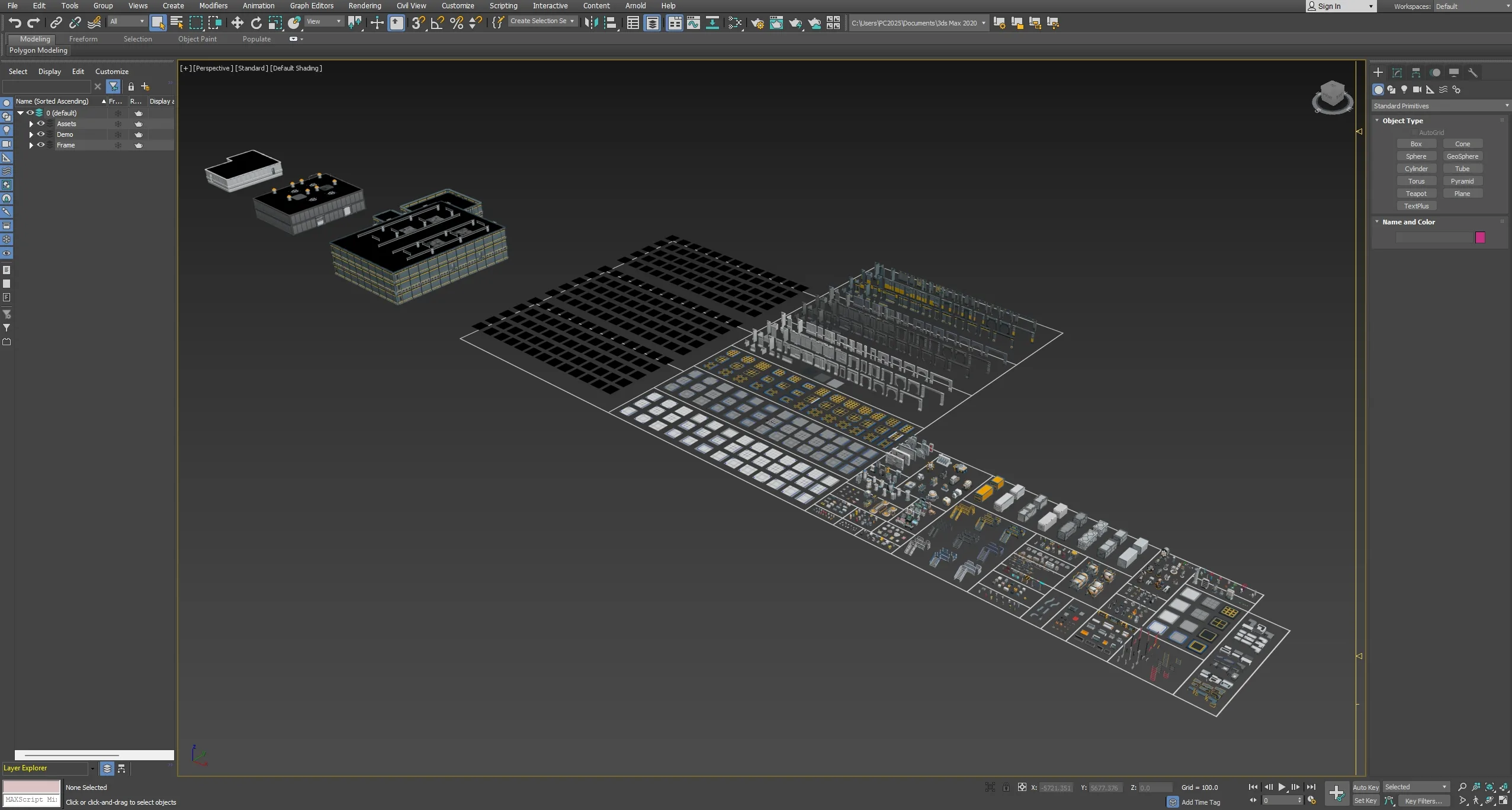Screen dimensions: 1512x810
Task: Expand the Frame layer tree item
Action: click(x=31, y=145)
